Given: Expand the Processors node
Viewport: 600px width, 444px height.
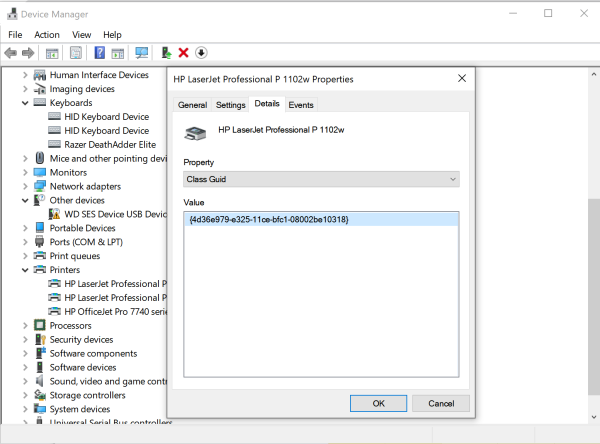Looking at the screenshot, I should pyautogui.click(x=25, y=325).
